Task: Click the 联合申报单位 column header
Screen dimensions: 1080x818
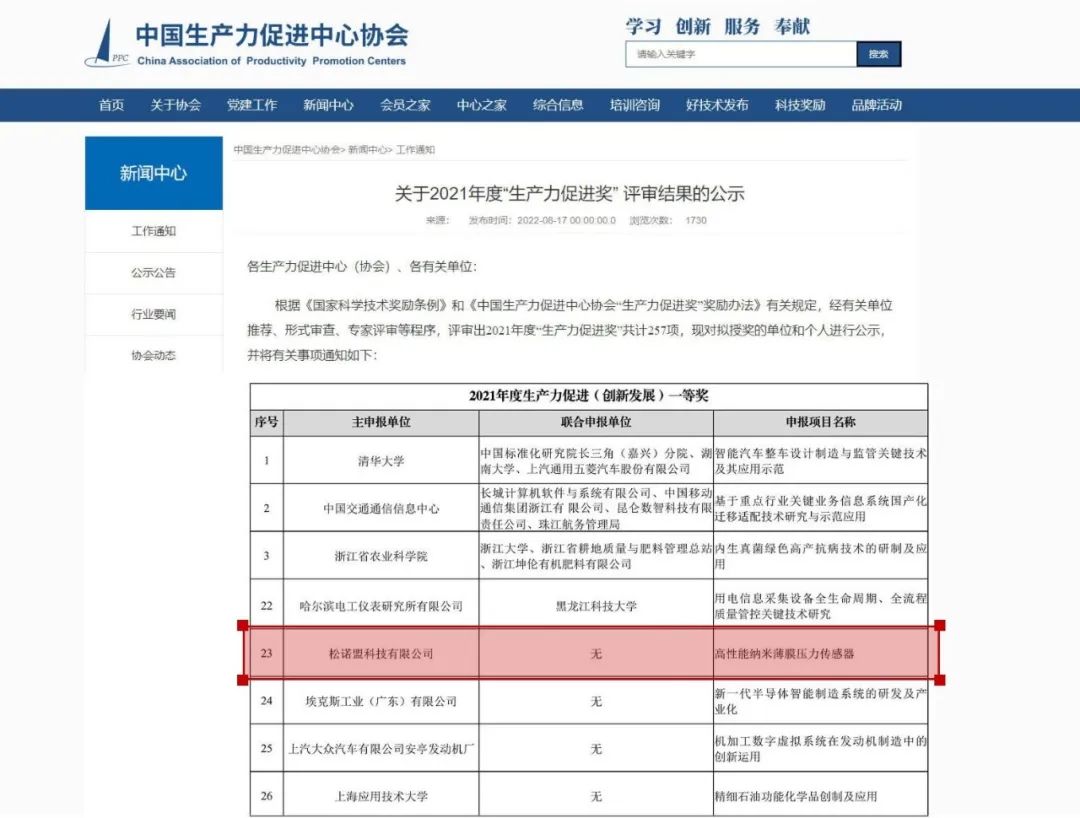Action: 596,422
